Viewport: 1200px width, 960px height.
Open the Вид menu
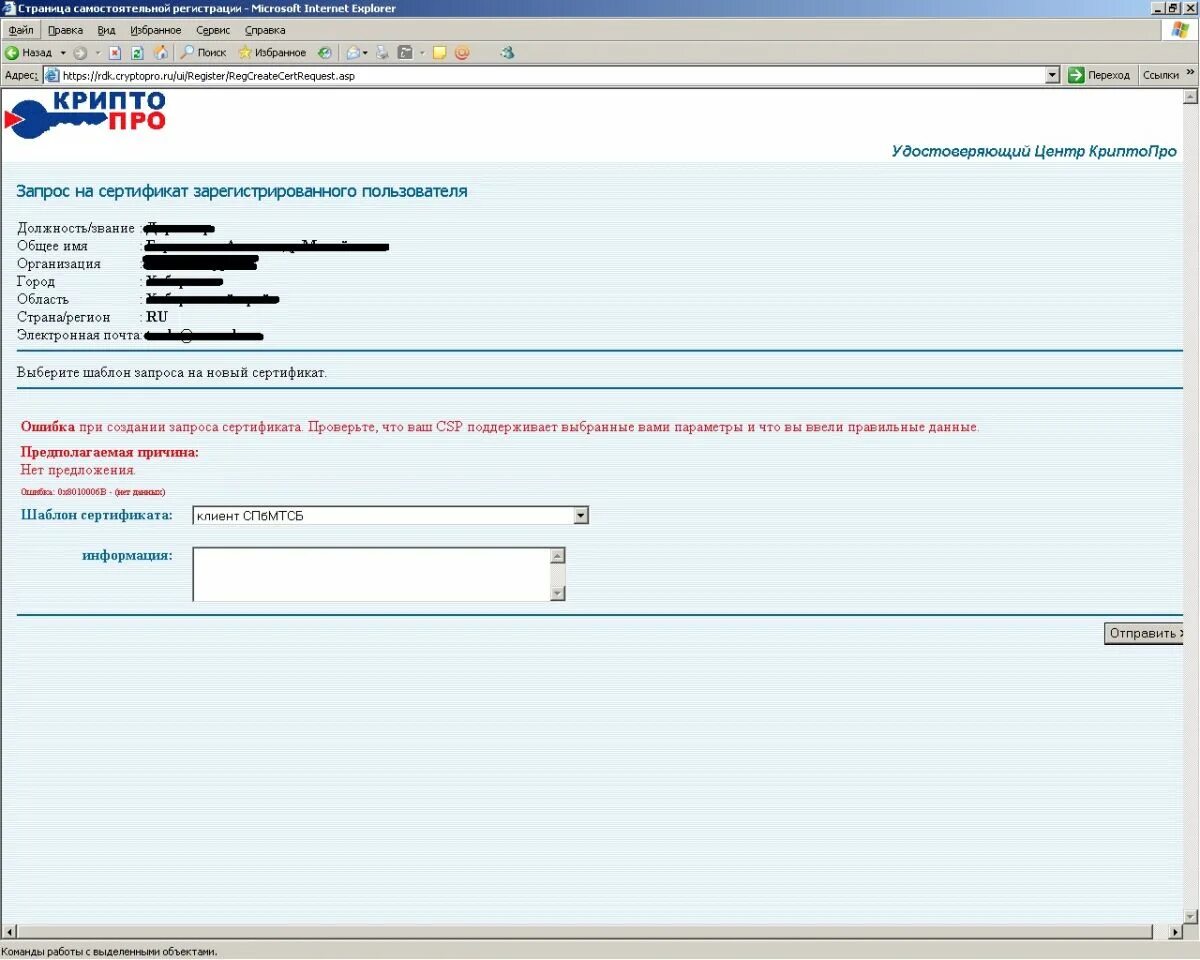106,30
